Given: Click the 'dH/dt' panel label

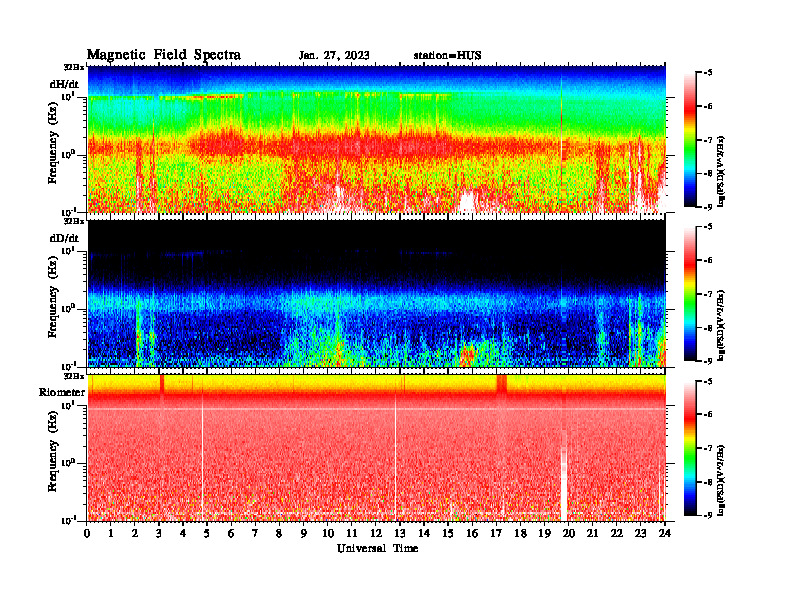Looking at the screenshot, I should (x=64, y=84).
